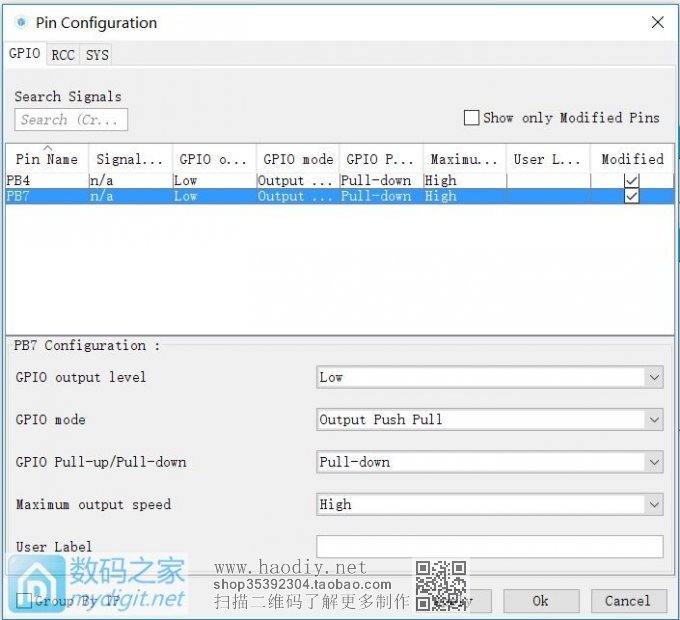
Task: Toggle the Modified checkbox for PB4
Action: (x=631, y=181)
